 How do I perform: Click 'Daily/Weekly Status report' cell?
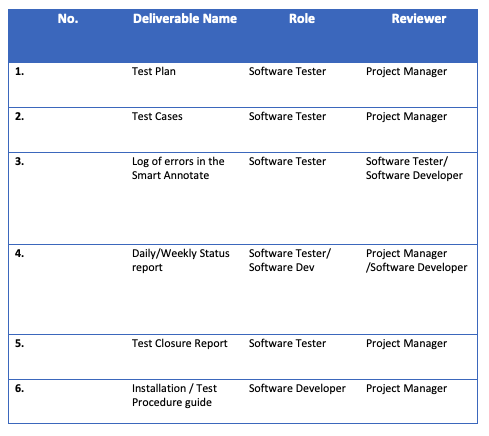pyautogui.click(x=181, y=260)
